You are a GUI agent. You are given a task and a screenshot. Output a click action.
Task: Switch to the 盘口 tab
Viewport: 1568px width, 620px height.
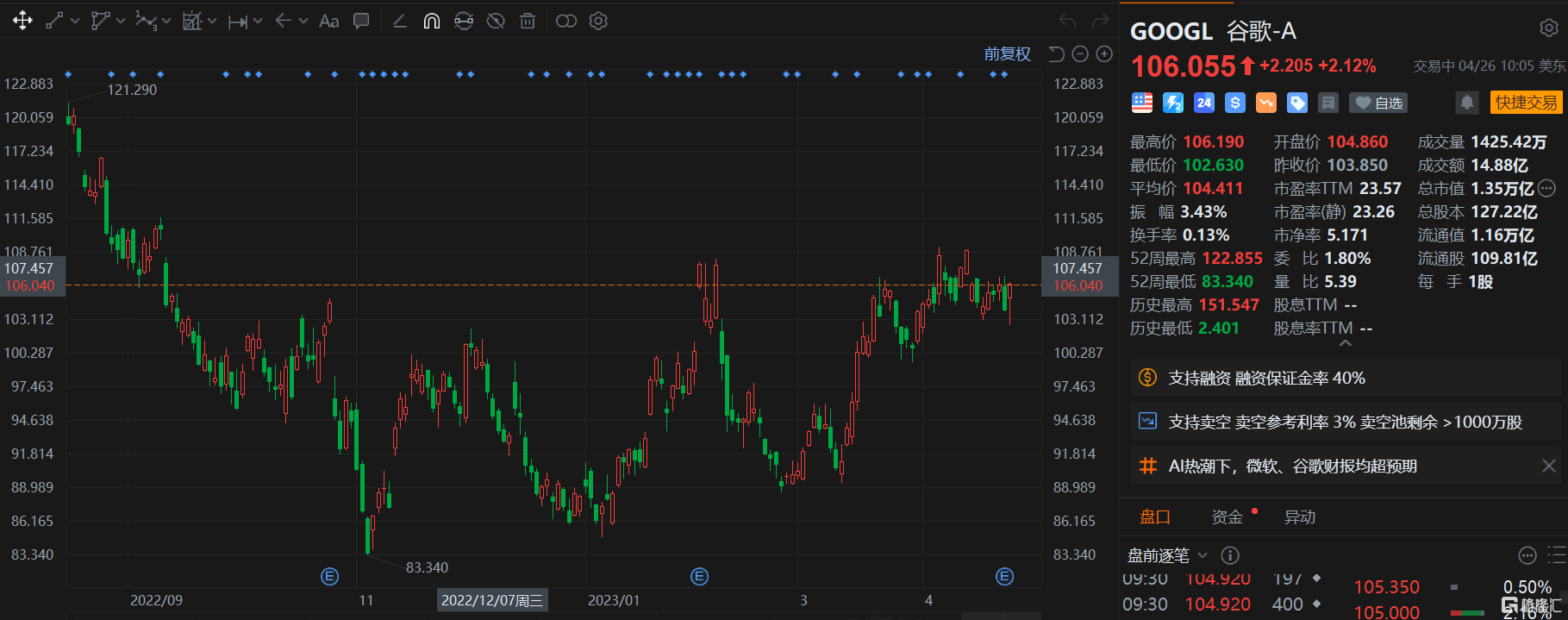pyautogui.click(x=1155, y=517)
